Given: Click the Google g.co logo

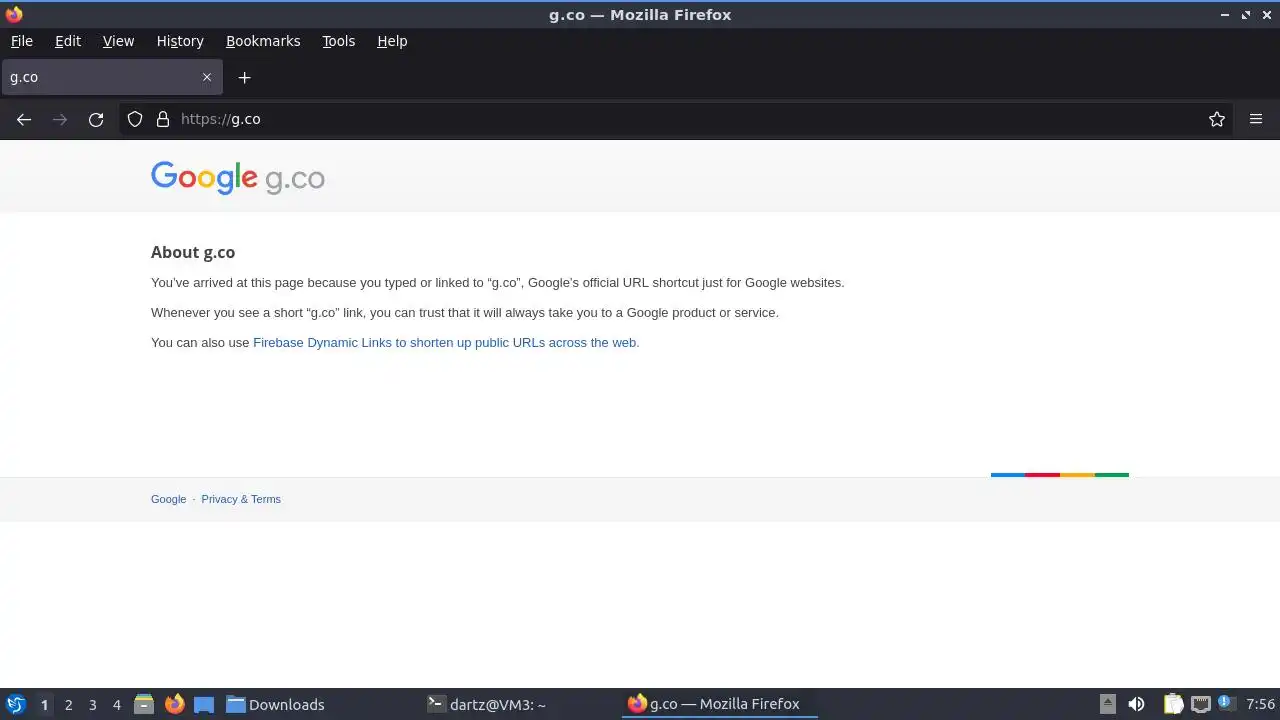Looking at the screenshot, I should [238, 177].
